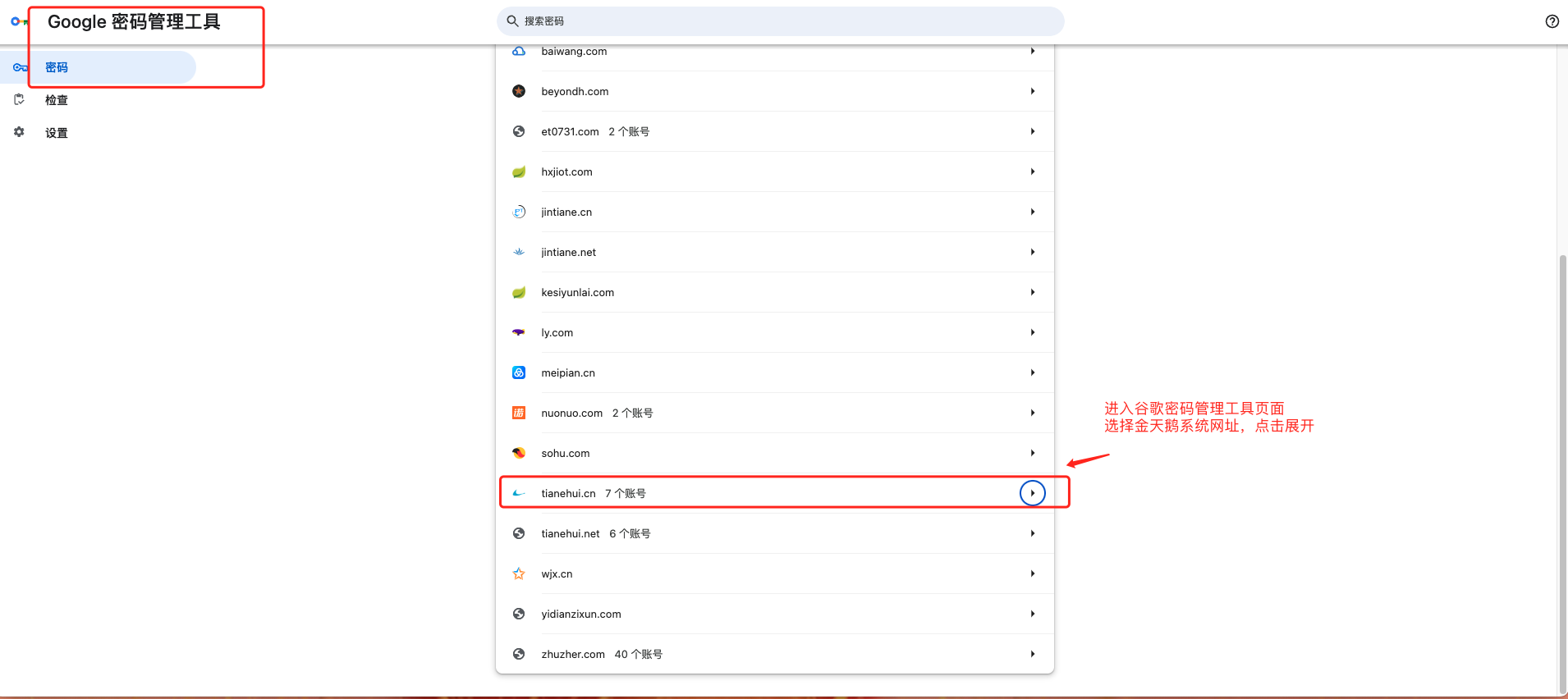Open the help question mark icon
The height and width of the screenshot is (699, 1568).
point(1552,21)
